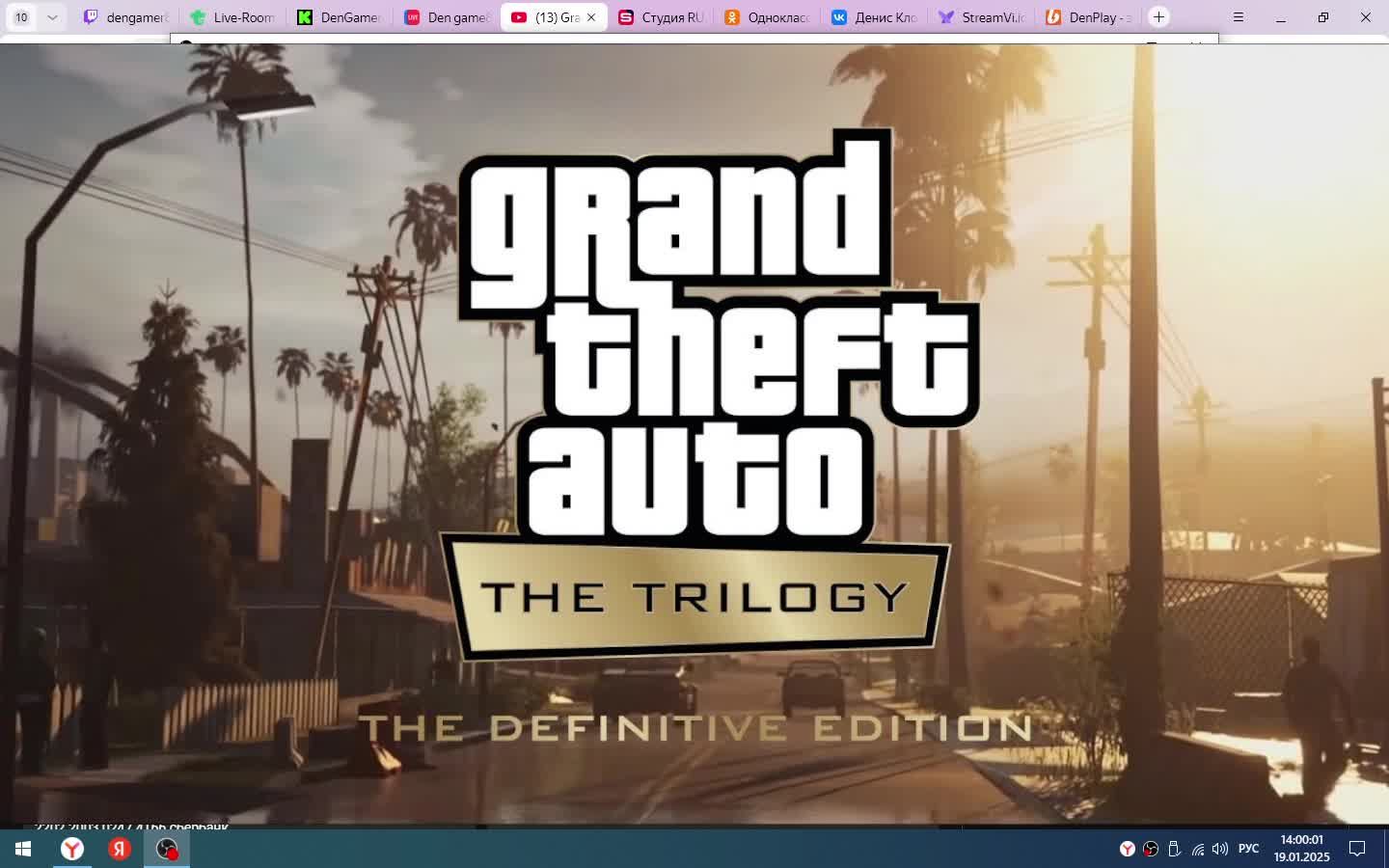Open a new browser tab
The width and height of the screenshot is (1389, 868).
click(1158, 17)
